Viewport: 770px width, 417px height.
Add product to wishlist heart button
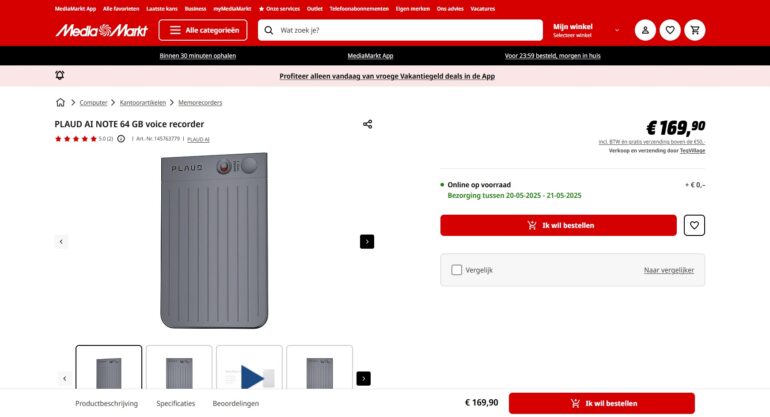pyautogui.click(x=694, y=225)
